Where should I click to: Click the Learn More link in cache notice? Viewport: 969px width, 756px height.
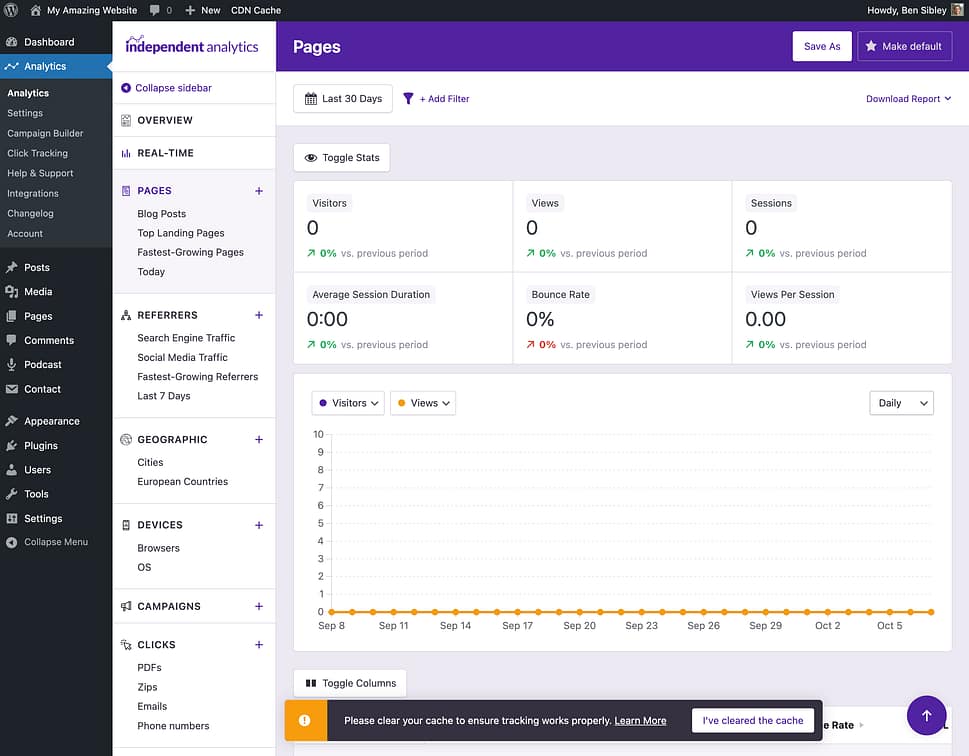point(640,720)
